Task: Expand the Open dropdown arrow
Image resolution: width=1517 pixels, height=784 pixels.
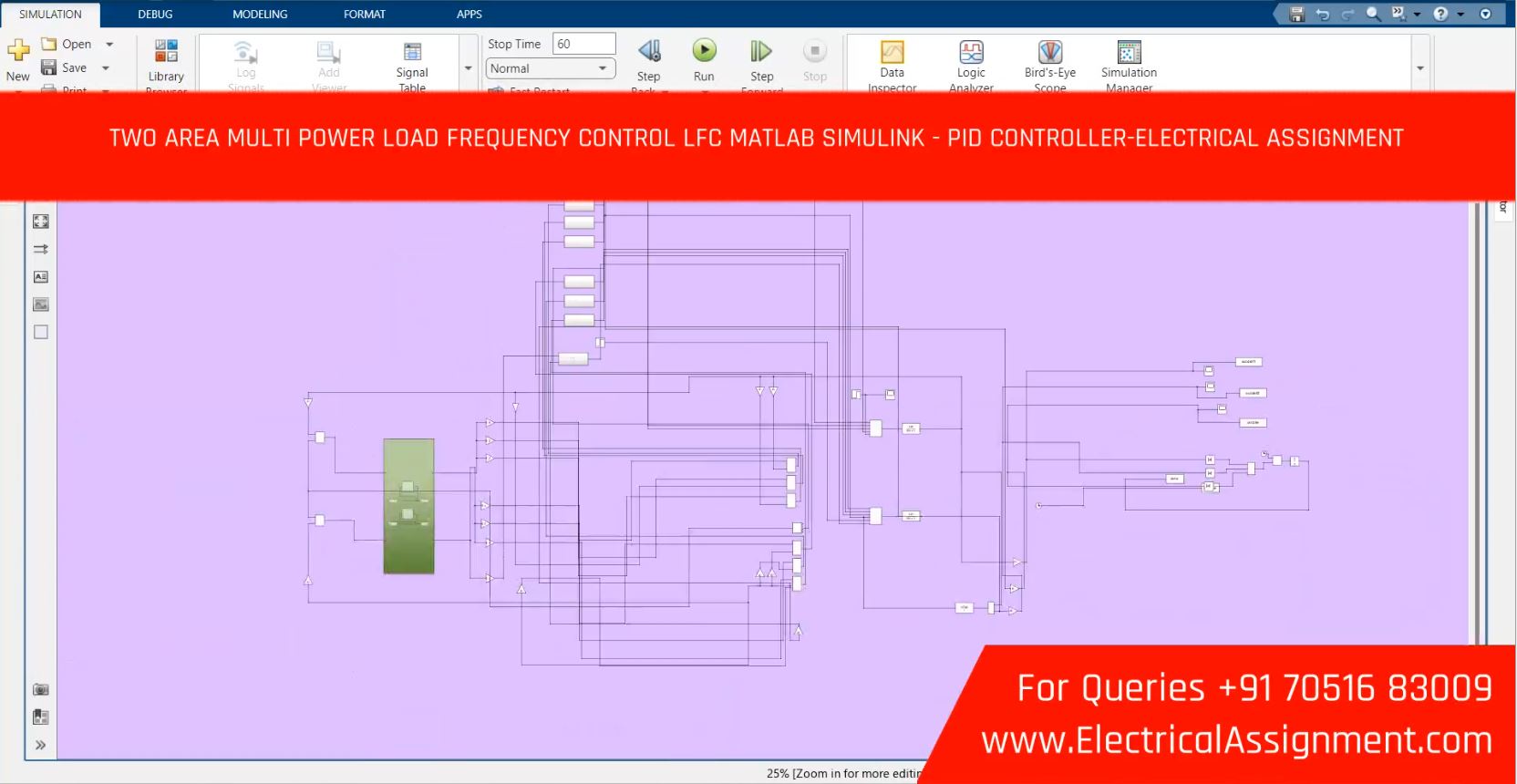Action: click(108, 44)
